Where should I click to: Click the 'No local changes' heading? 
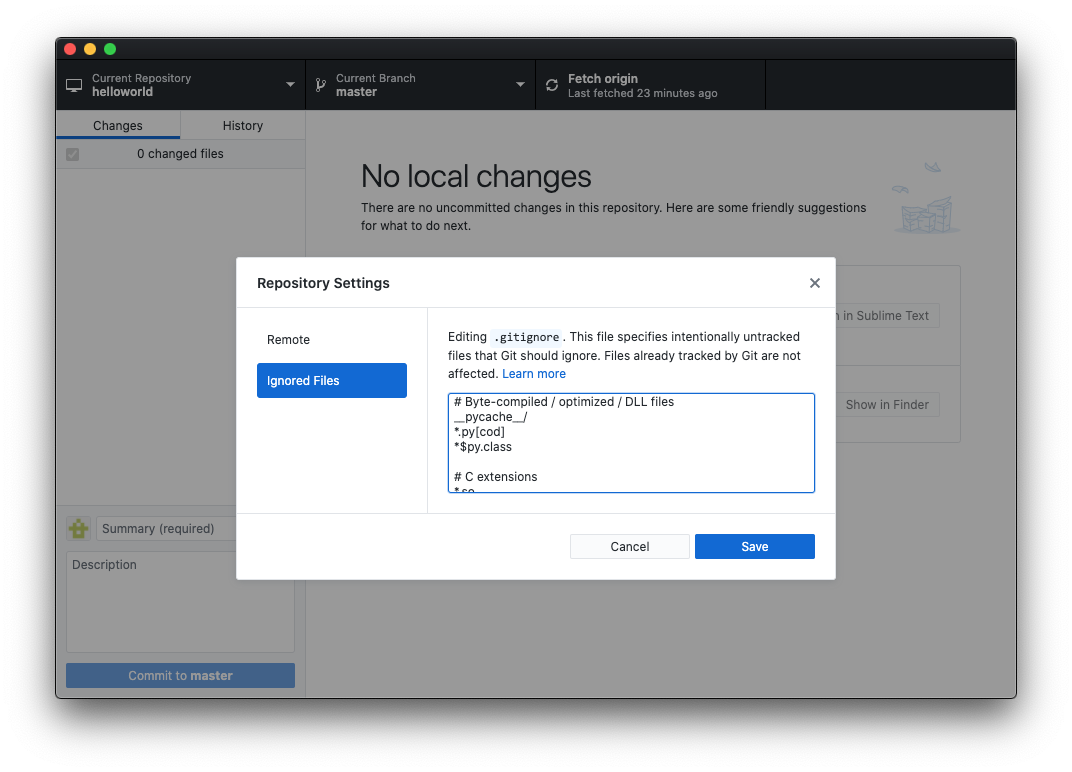pyautogui.click(x=476, y=176)
